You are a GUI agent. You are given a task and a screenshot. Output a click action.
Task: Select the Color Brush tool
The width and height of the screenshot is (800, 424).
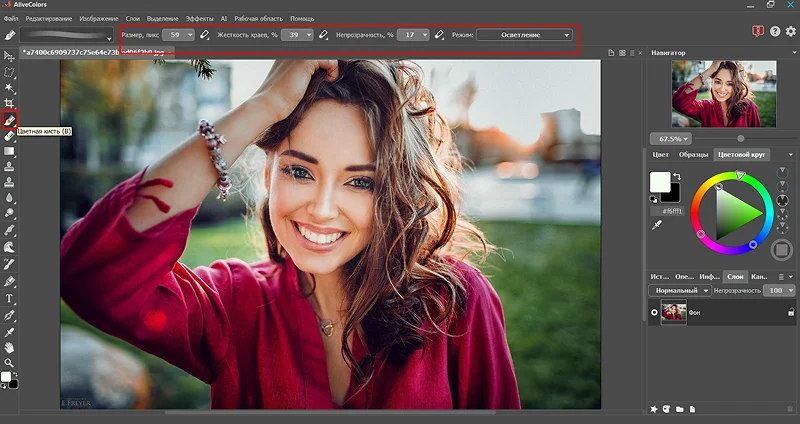click(9, 120)
